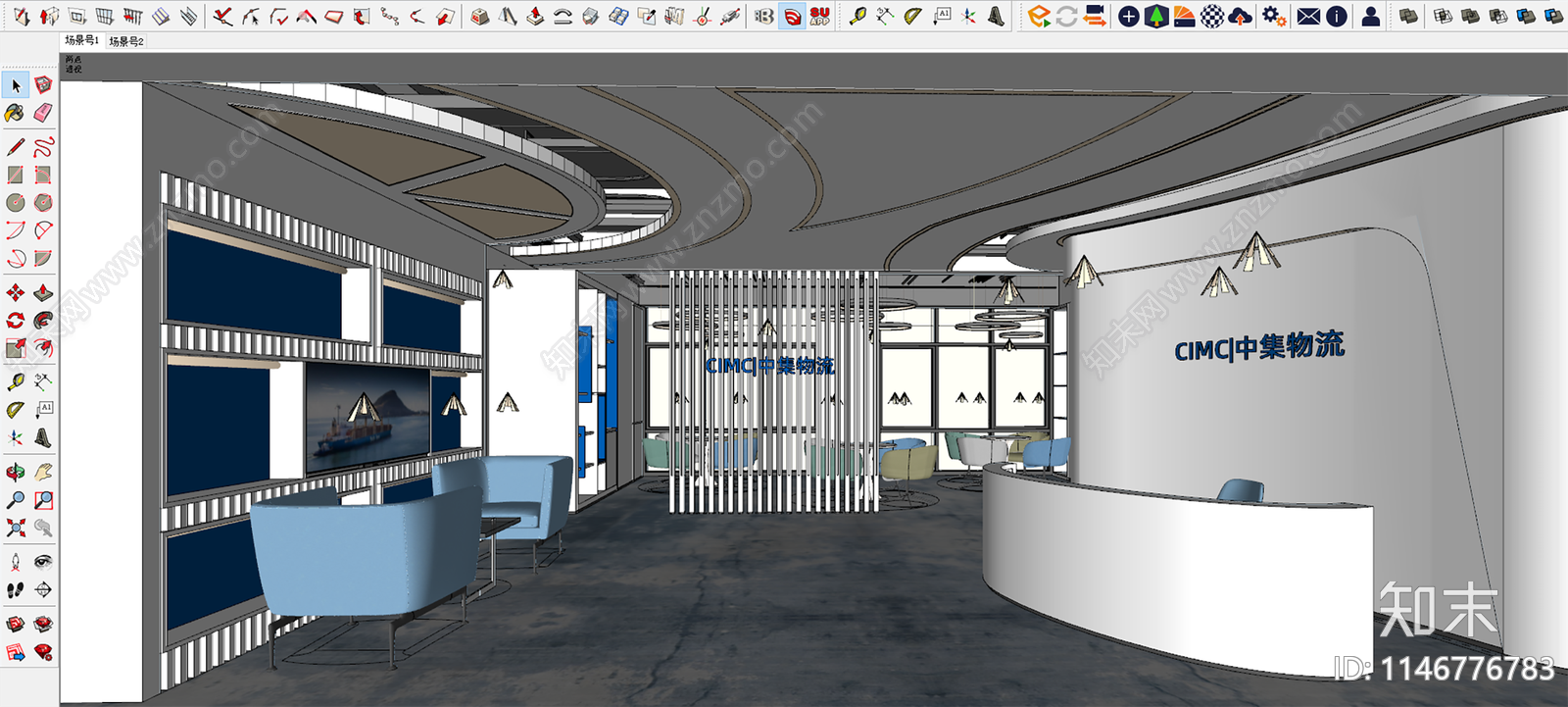
Task: Click the Outer Shell solid tool
Action: pyautogui.click(x=1408, y=16)
